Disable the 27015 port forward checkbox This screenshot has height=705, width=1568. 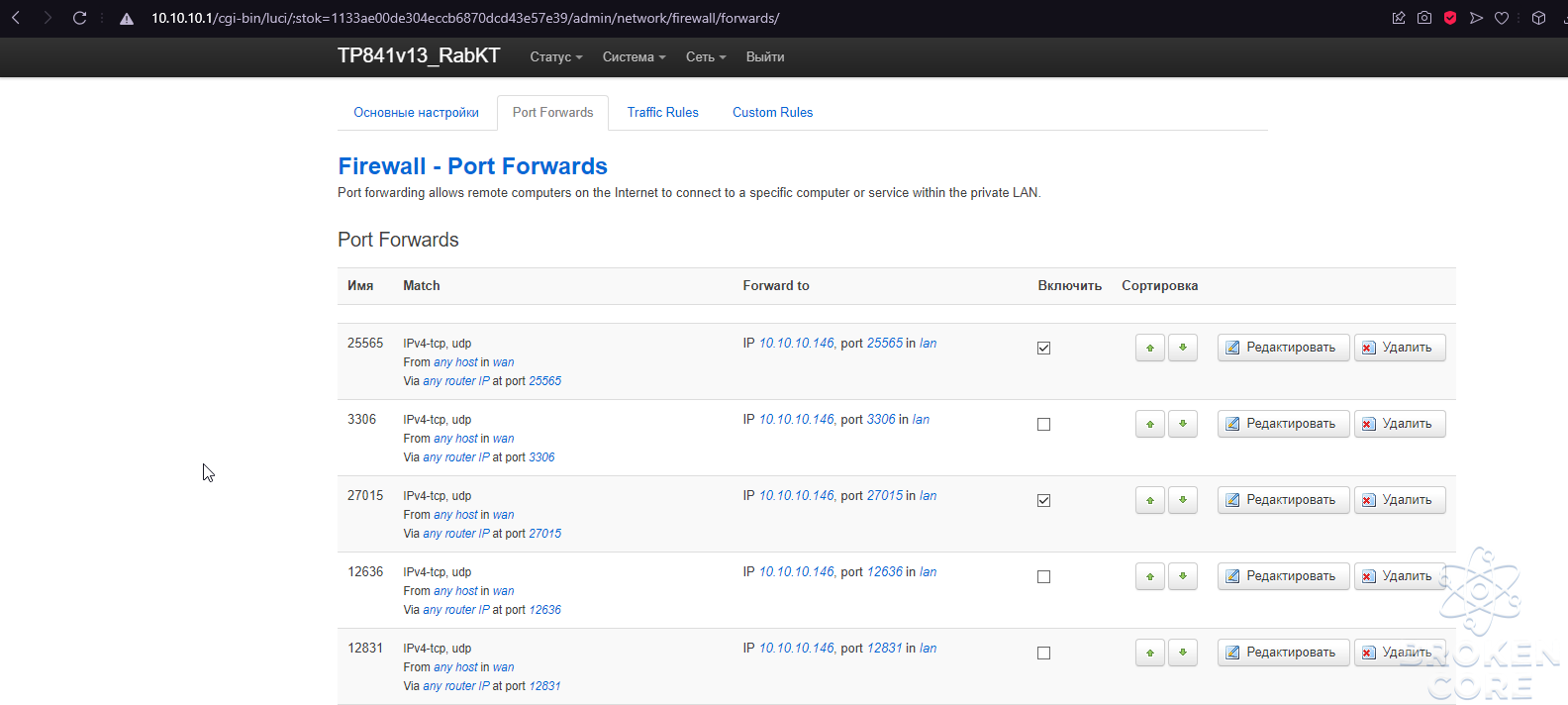1043,500
